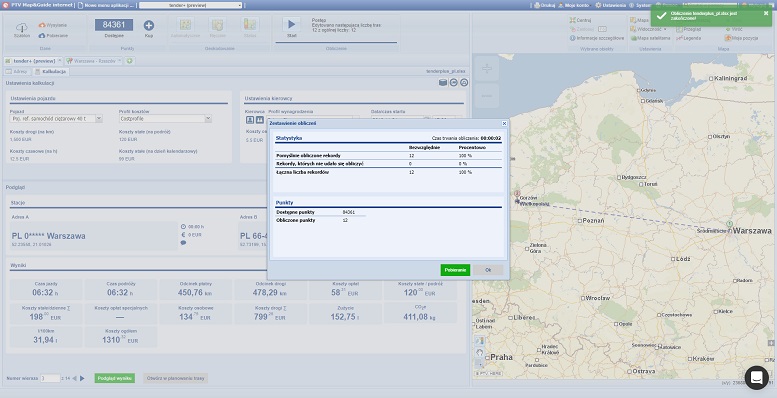The height and width of the screenshot is (398, 777).
Task: Click Informacje szczegółowe icon
Action: click(x=573, y=38)
